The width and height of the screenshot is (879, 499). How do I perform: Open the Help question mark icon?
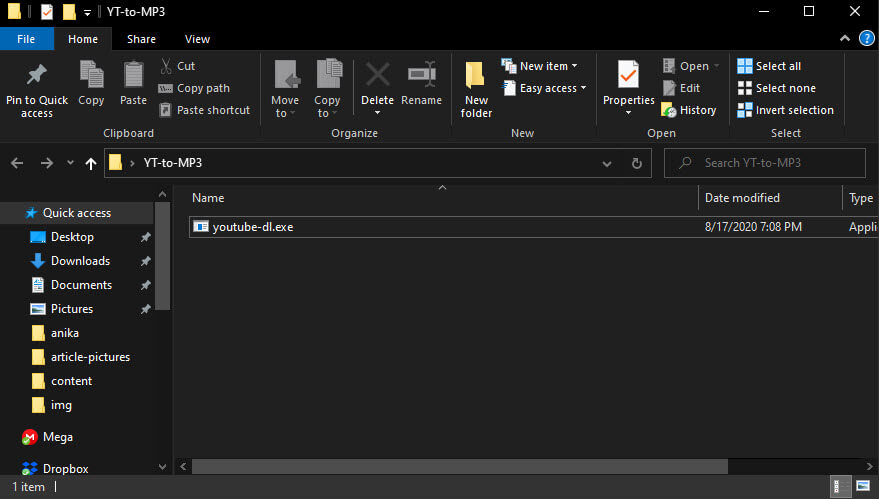pos(866,39)
